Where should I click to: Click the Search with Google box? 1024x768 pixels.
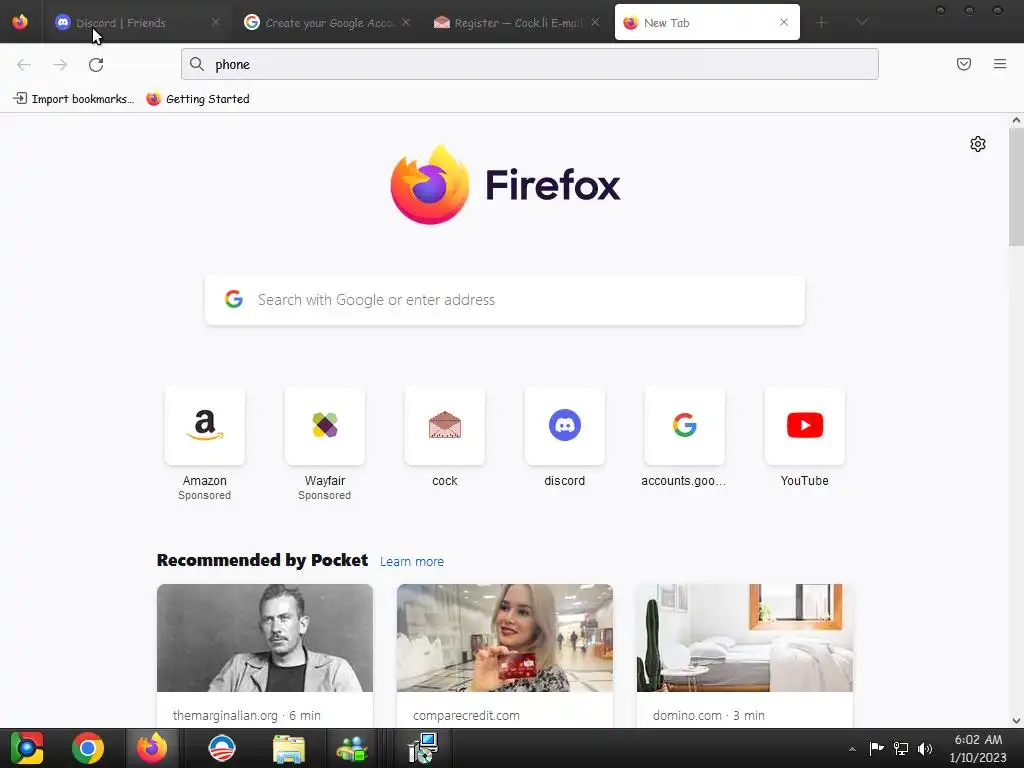click(505, 300)
